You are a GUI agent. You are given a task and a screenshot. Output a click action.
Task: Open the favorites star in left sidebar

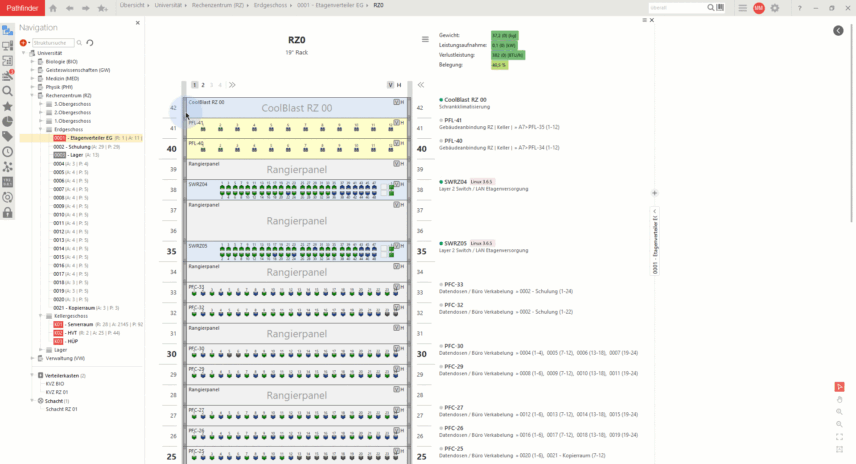point(8,105)
